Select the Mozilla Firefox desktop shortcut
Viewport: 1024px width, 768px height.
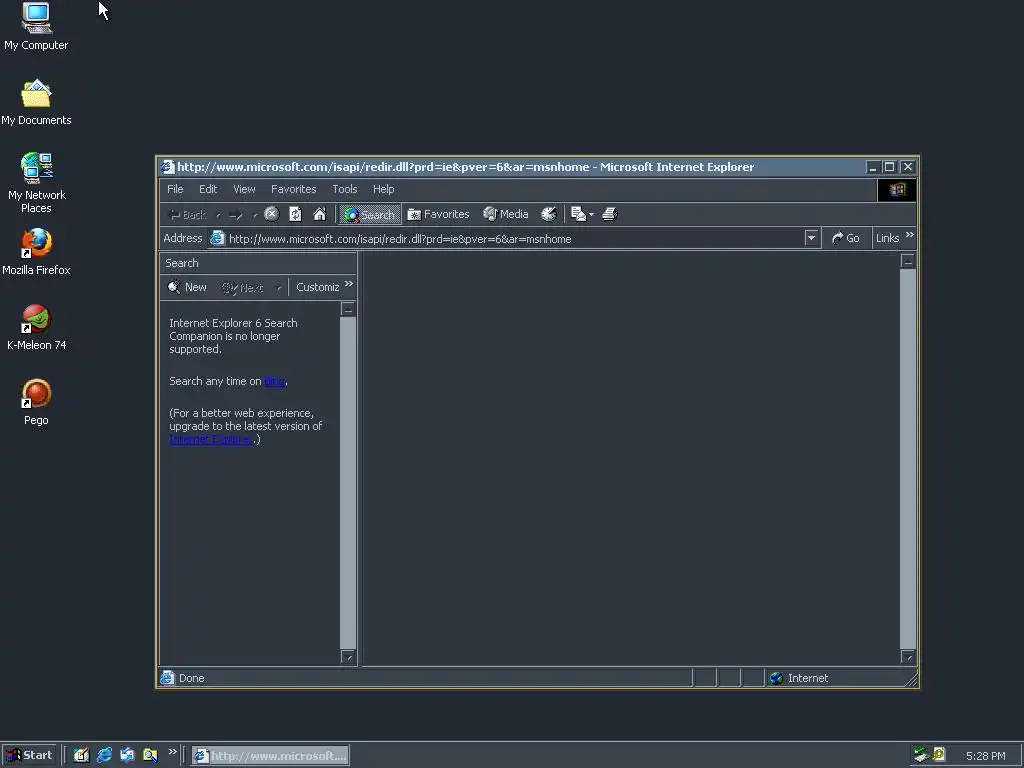point(36,252)
